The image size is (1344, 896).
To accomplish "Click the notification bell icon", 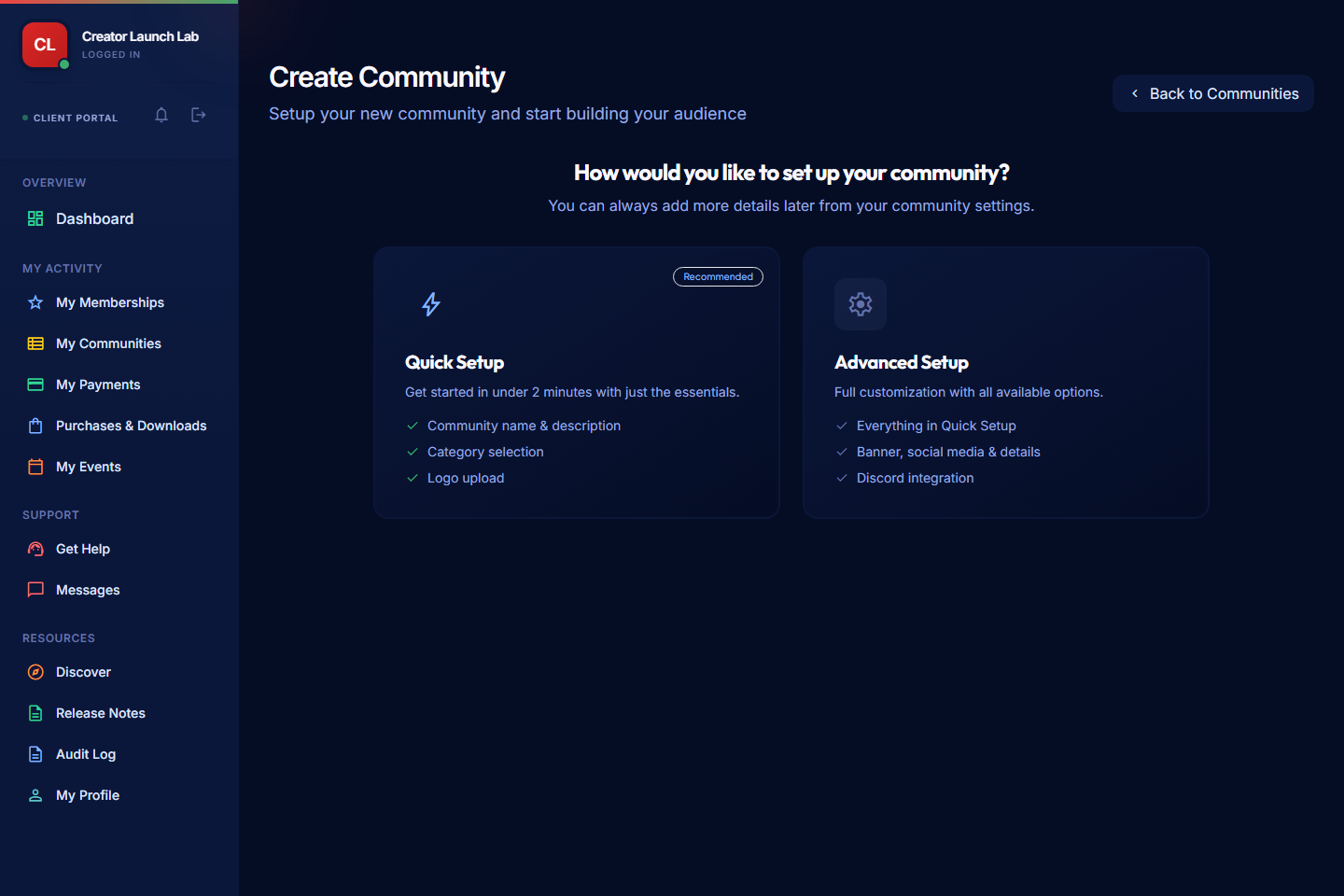I will pos(161,115).
